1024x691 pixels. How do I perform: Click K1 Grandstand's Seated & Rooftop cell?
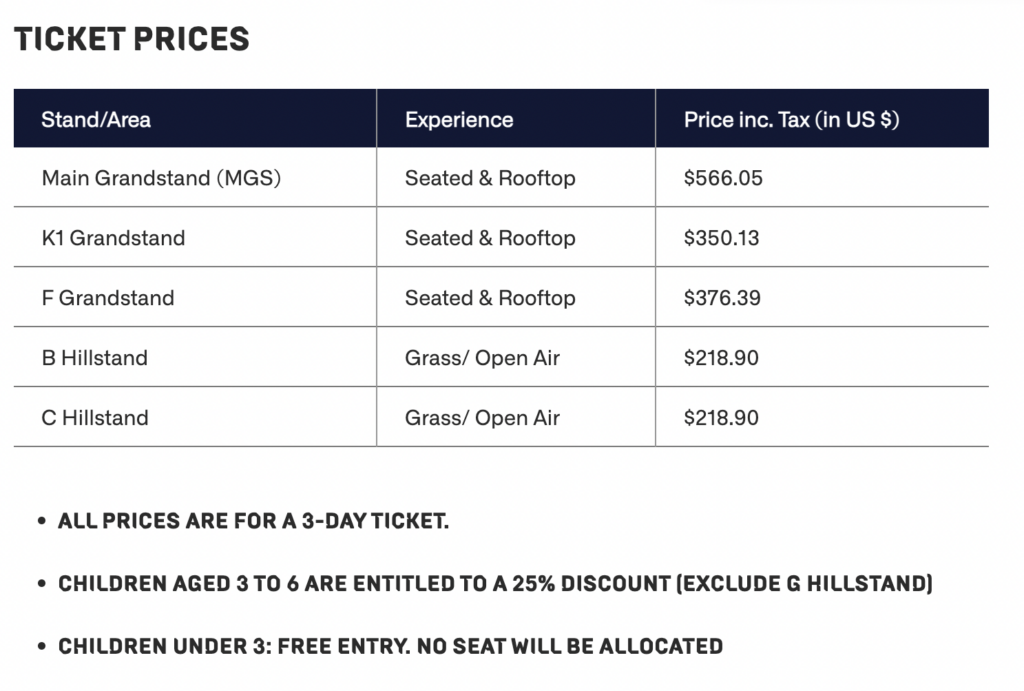[x=490, y=238]
